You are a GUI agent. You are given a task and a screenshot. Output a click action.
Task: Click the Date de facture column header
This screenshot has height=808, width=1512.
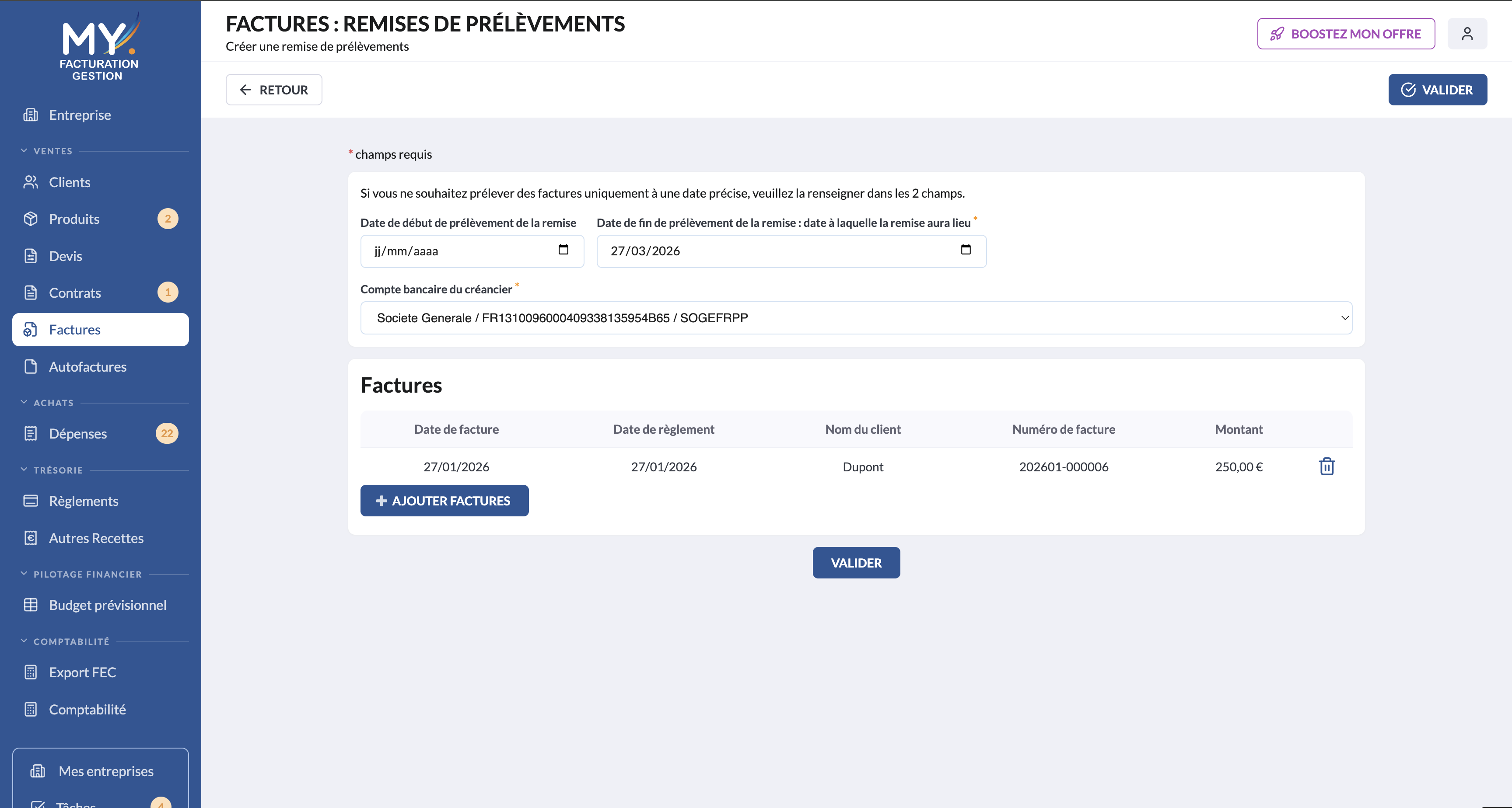tap(456, 429)
